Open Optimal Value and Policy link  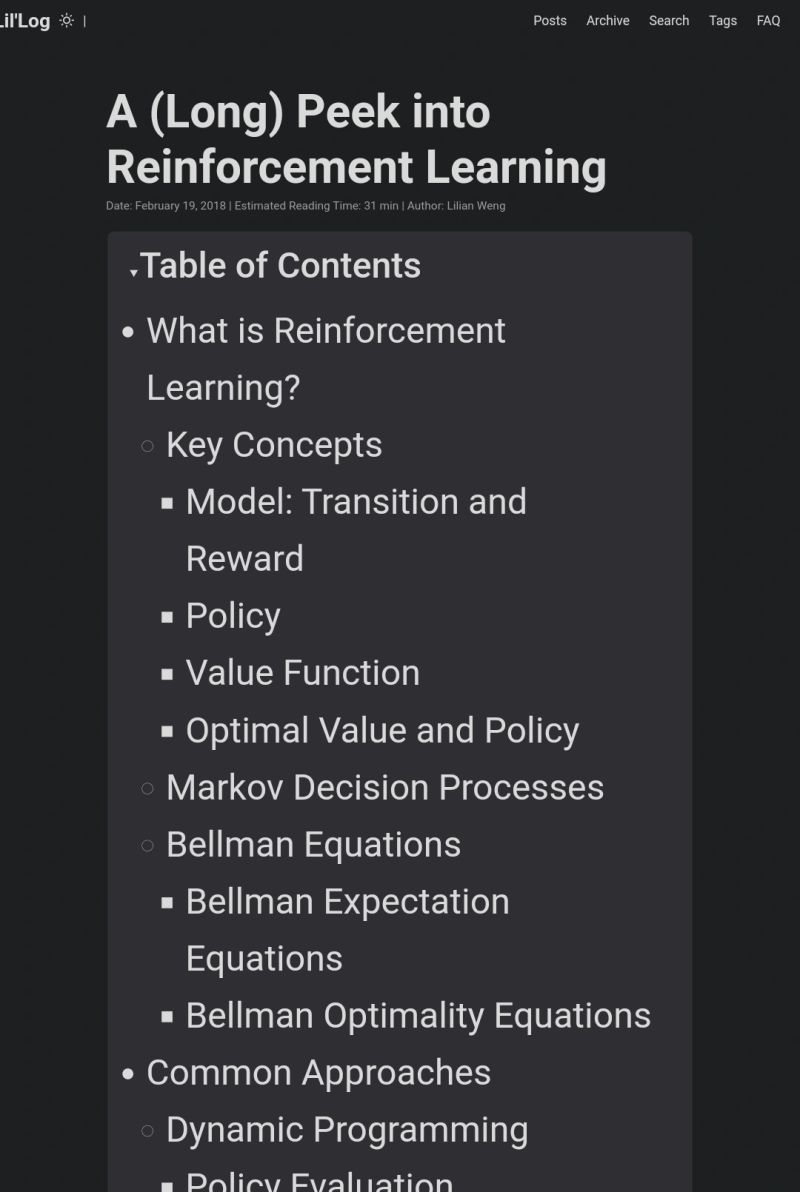pyautogui.click(x=382, y=731)
